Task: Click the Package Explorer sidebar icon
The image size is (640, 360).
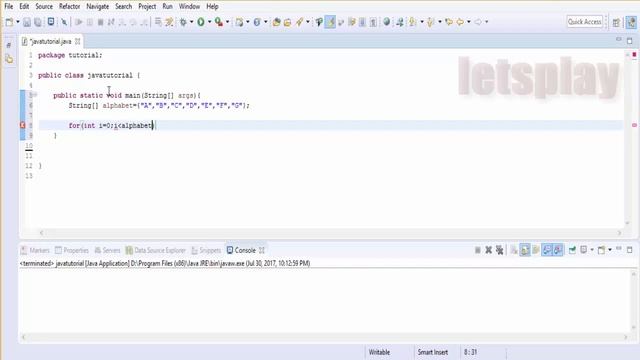Action: (x=9, y=60)
